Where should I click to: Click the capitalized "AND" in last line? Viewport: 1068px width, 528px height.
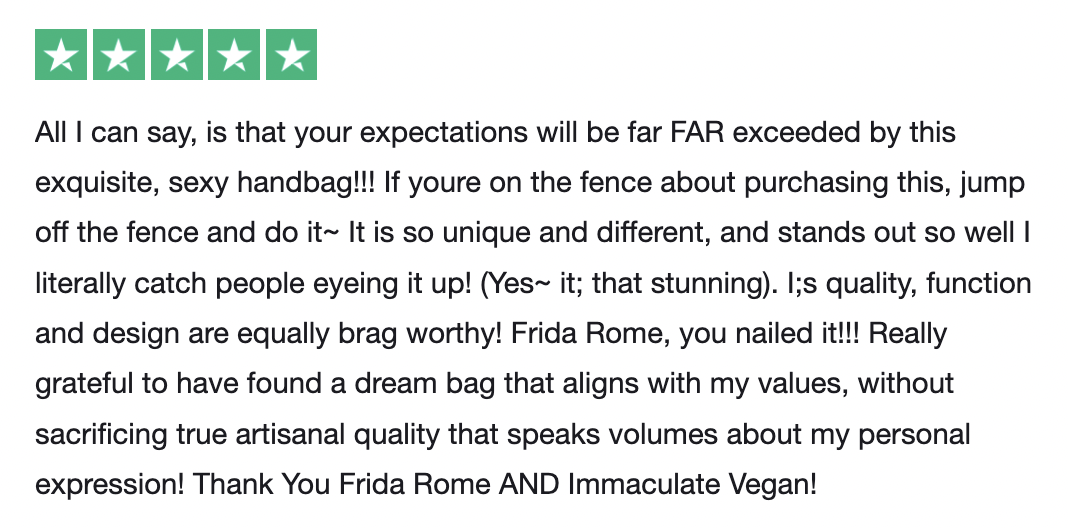point(529,485)
